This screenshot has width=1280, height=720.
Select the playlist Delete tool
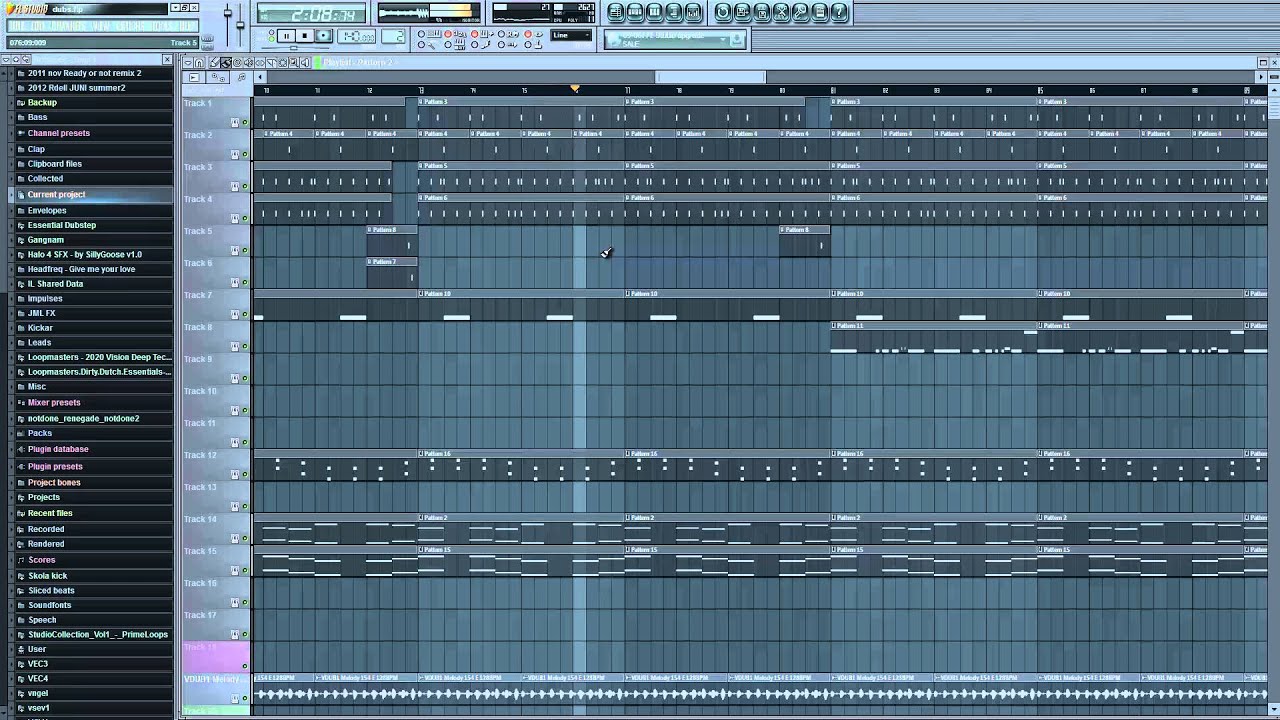pos(237,62)
